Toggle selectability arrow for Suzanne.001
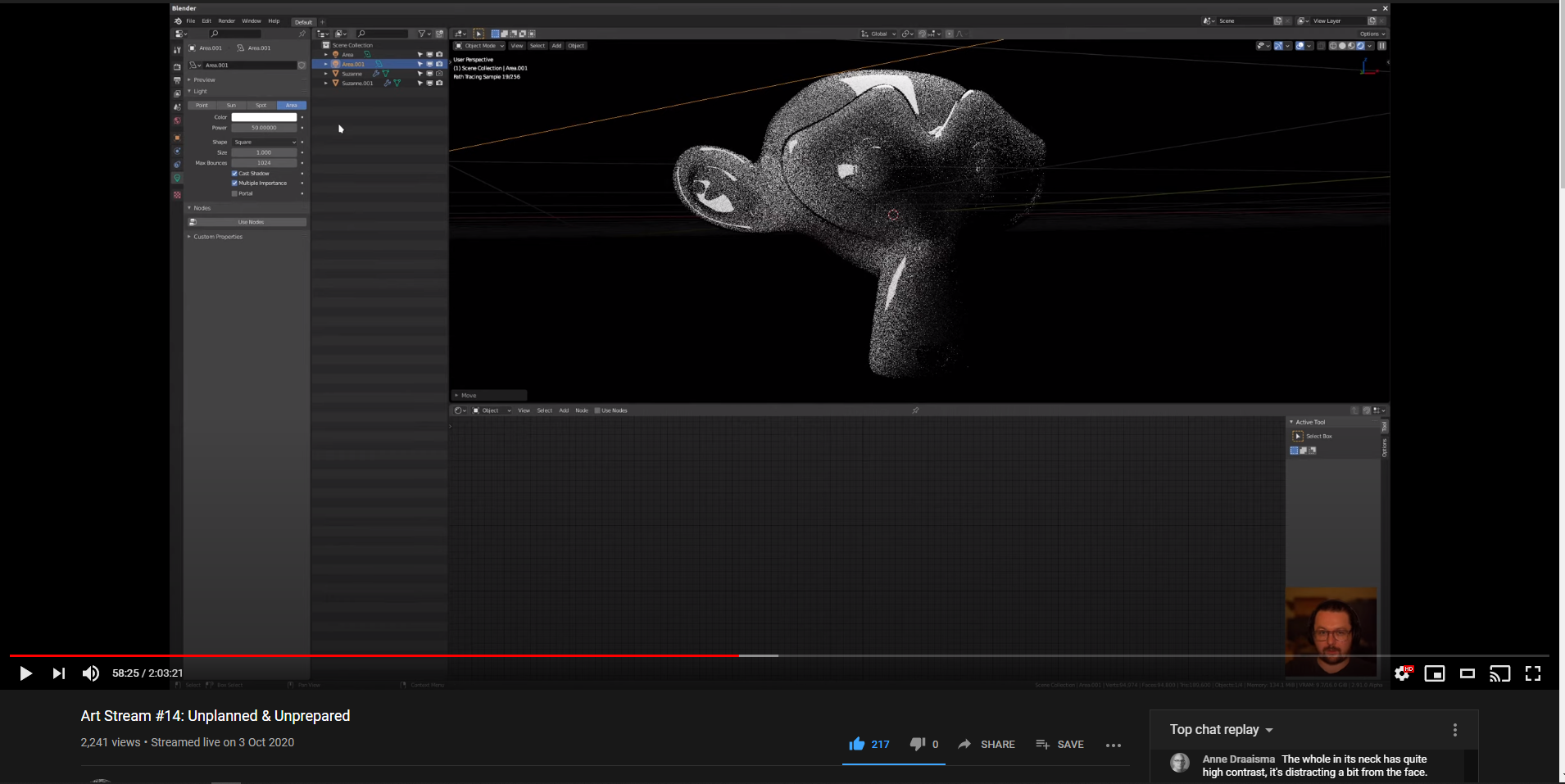Viewport: 1565px width, 784px height. click(x=420, y=83)
